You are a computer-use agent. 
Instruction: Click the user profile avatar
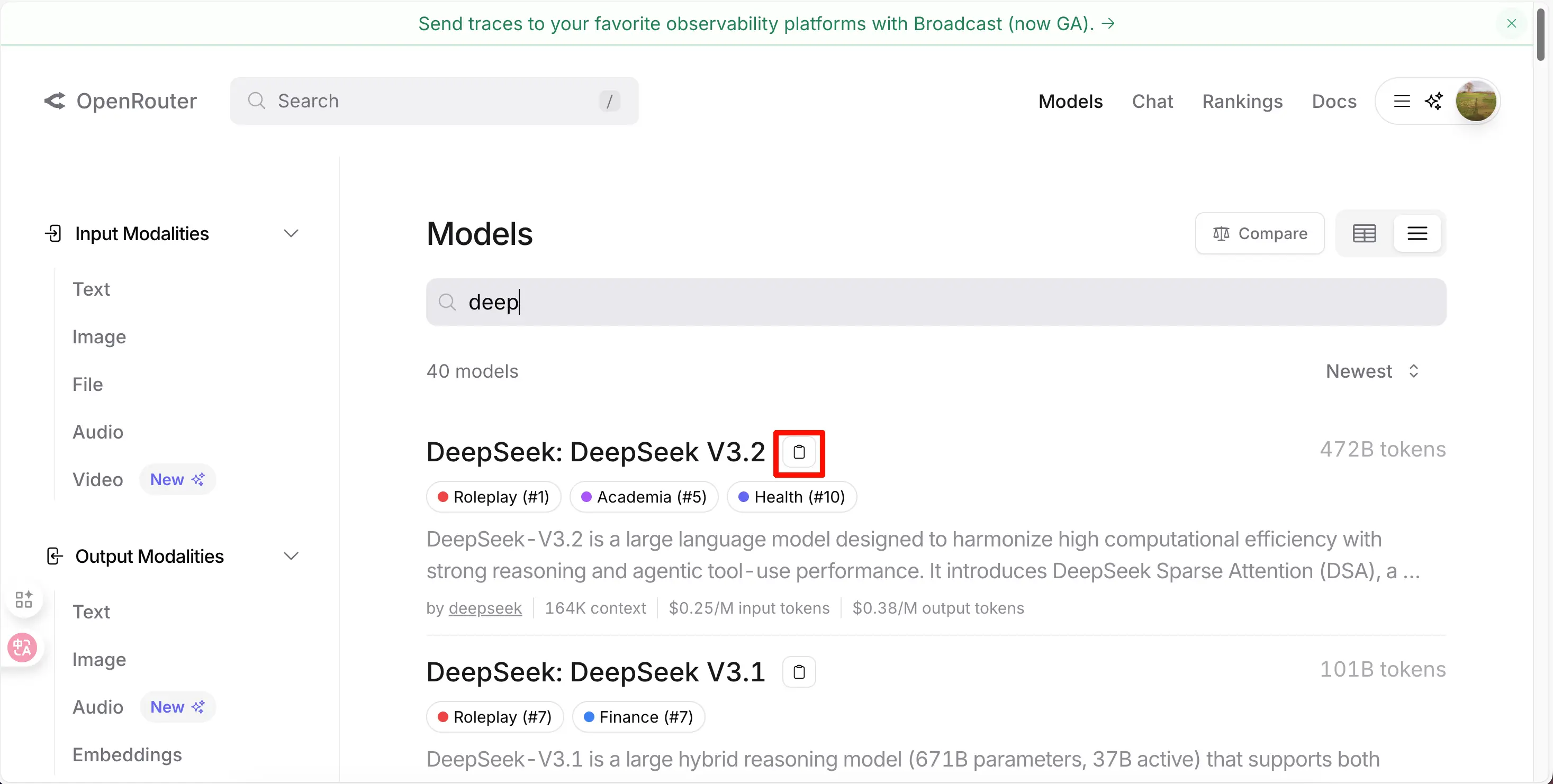pos(1475,101)
